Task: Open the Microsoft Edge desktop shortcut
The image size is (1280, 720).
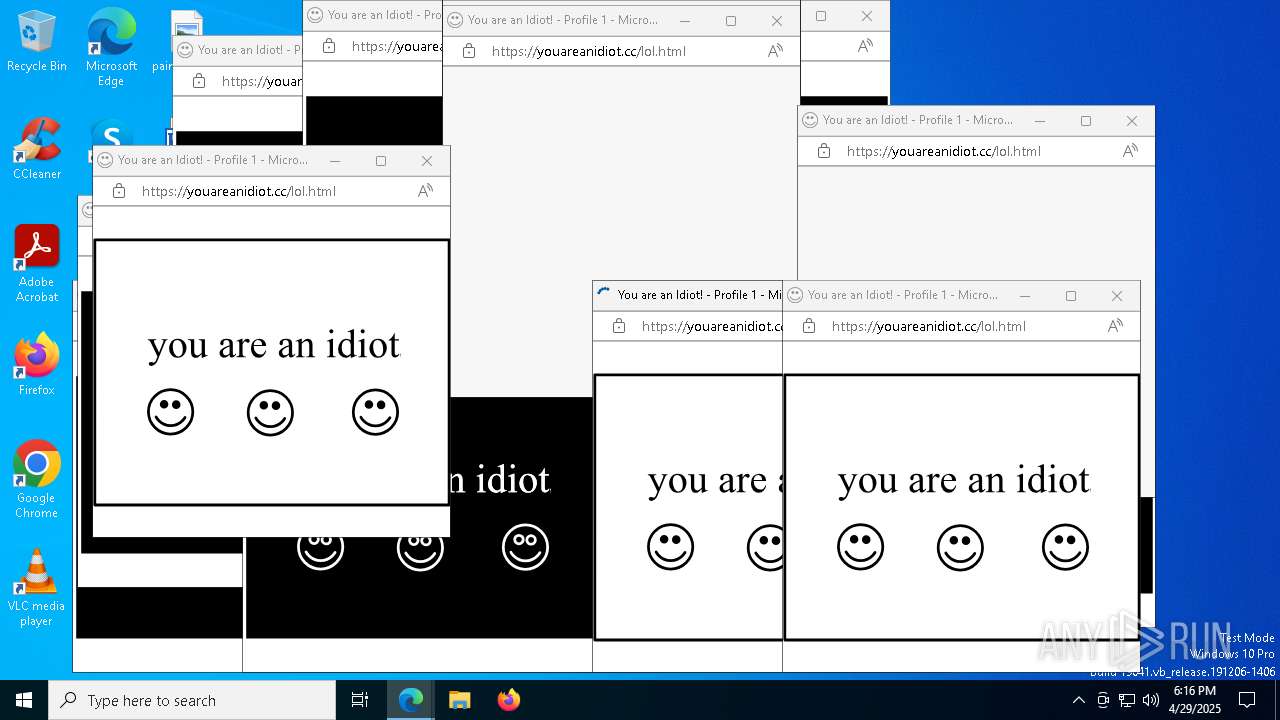Action: pos(111,47)
